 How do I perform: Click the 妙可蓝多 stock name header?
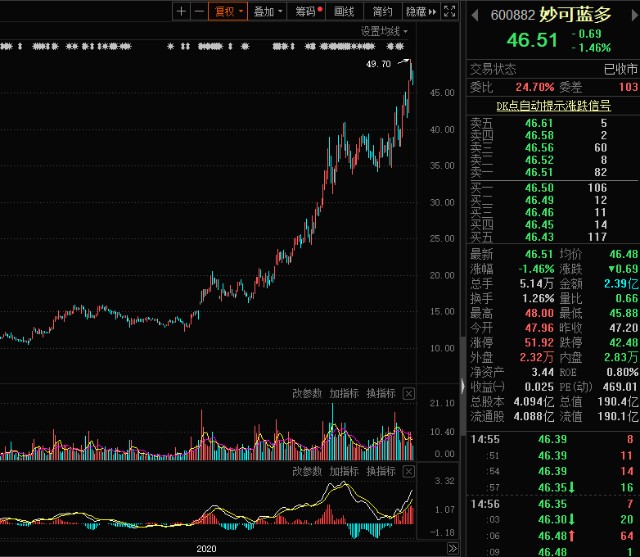point(575,15)
